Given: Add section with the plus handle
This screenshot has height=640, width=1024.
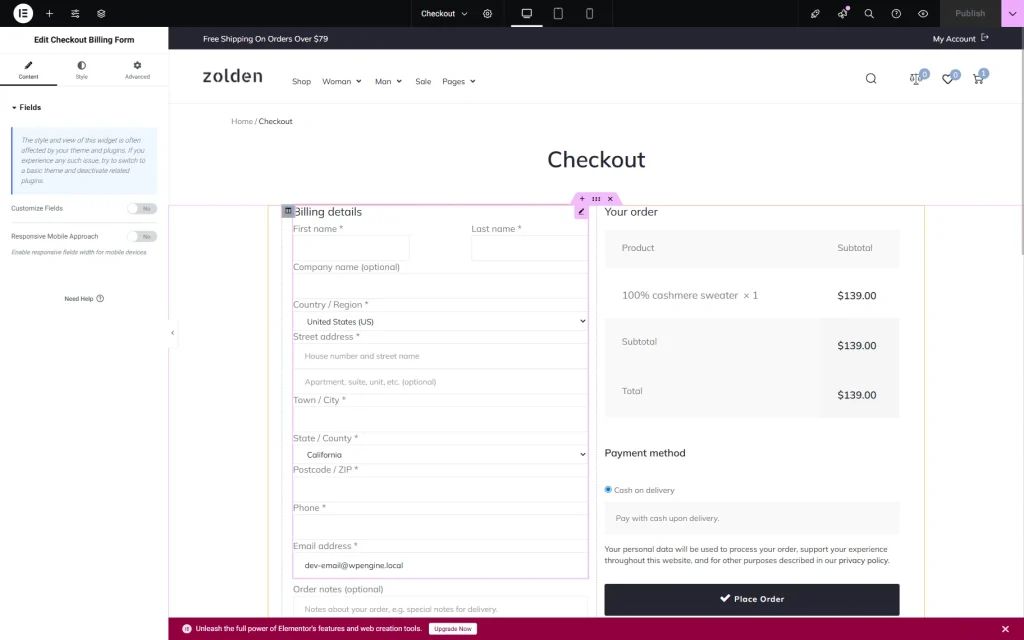Looking at the screenshot, I should [582, 199].
